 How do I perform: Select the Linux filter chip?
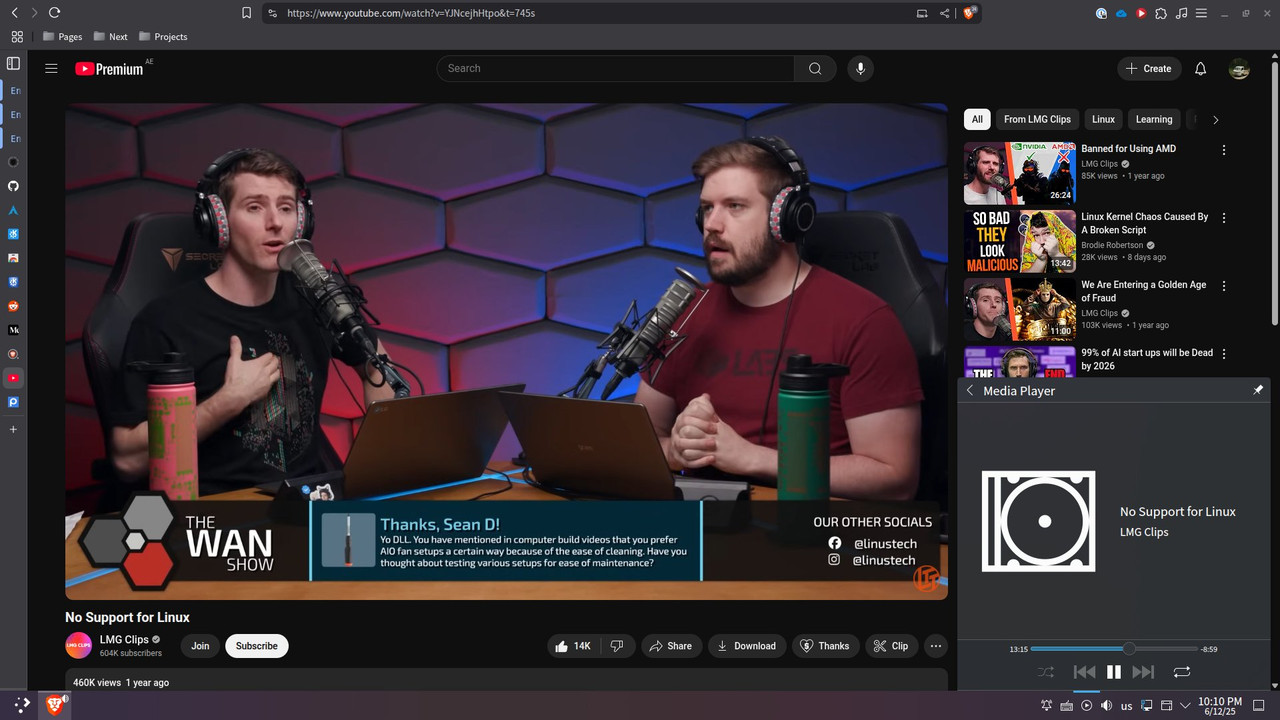tap(1103, 119)
